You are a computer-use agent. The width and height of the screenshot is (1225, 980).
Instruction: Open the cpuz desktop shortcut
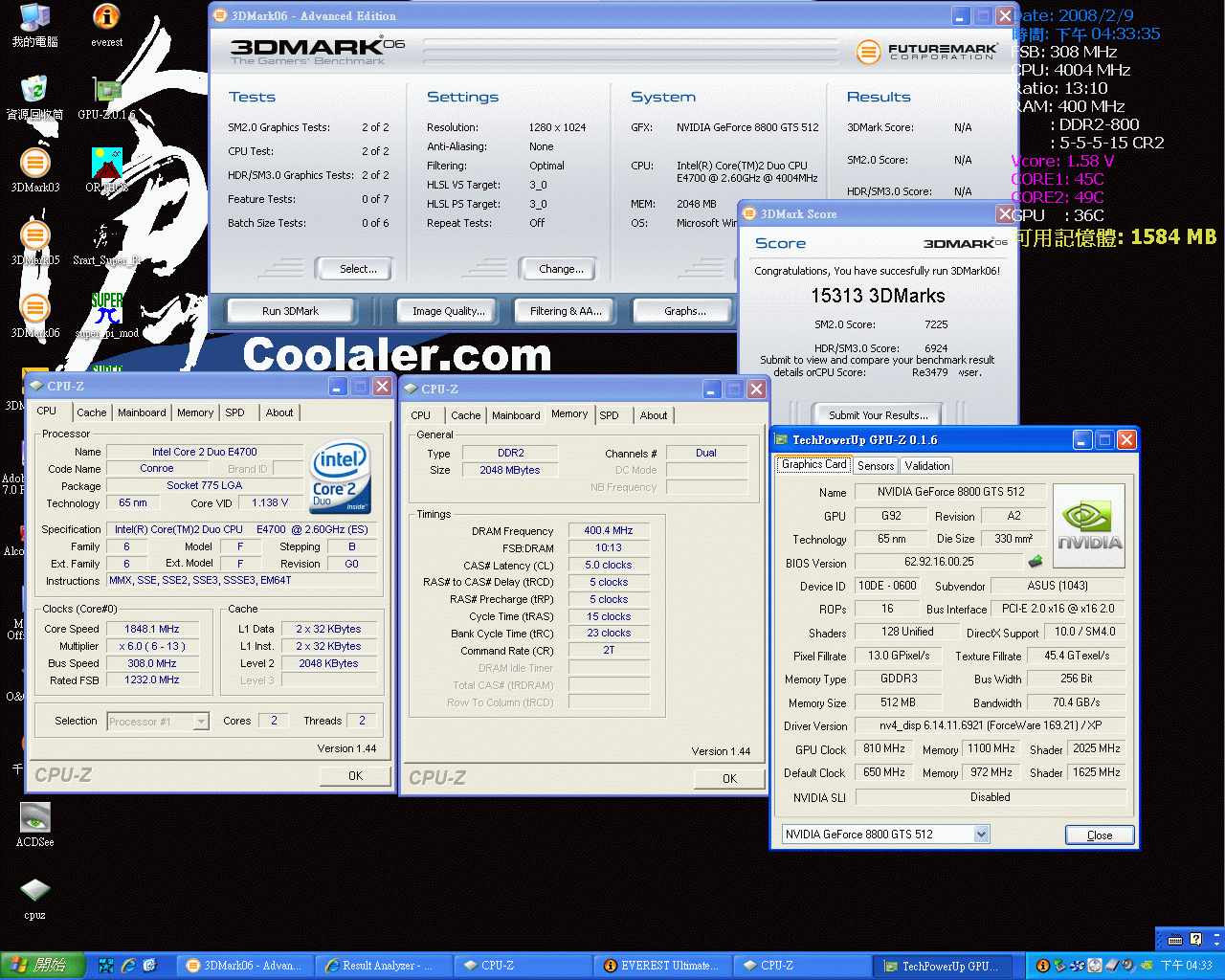click(34, 891)
